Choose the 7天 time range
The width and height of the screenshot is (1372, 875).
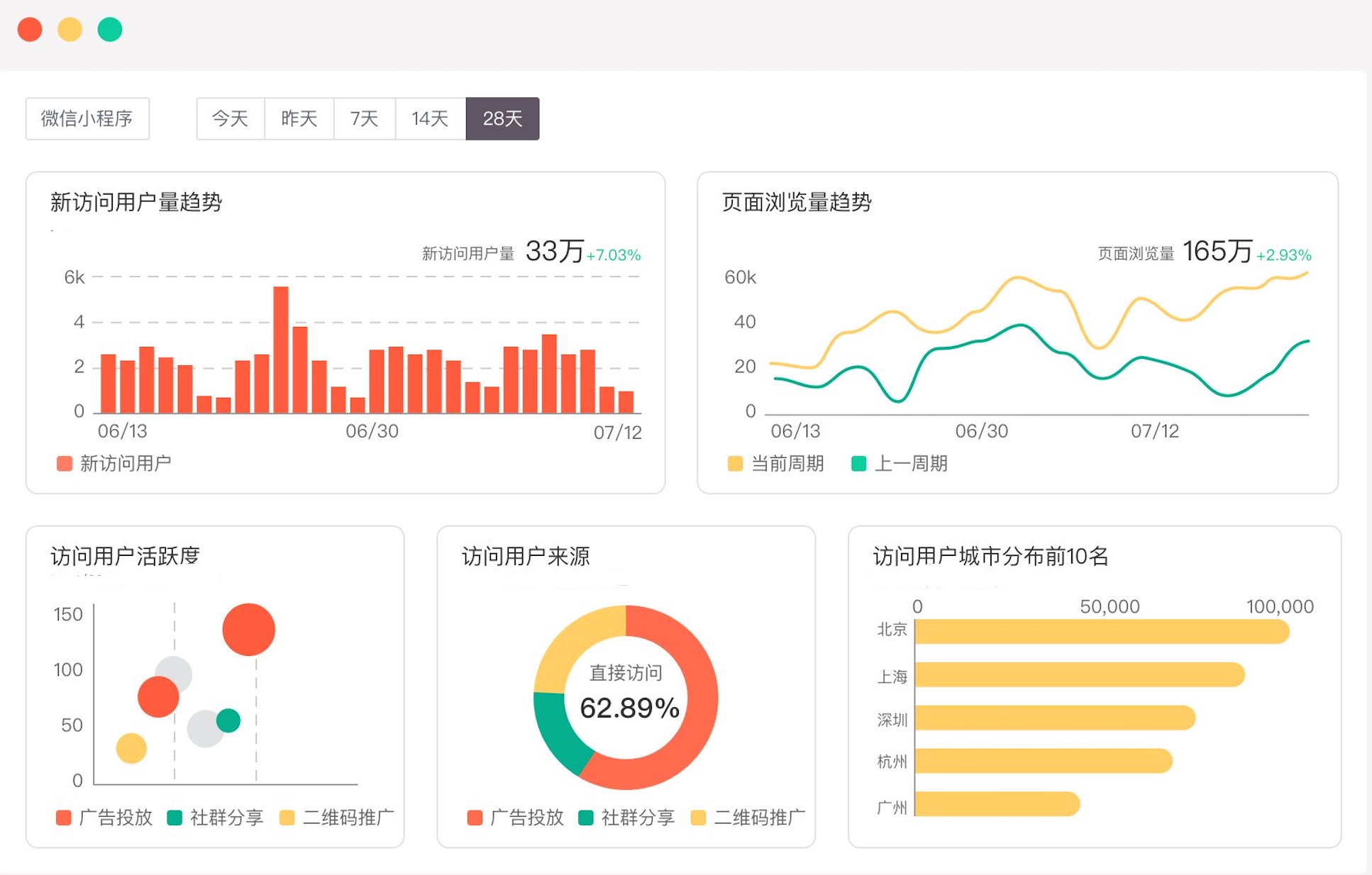364,118
